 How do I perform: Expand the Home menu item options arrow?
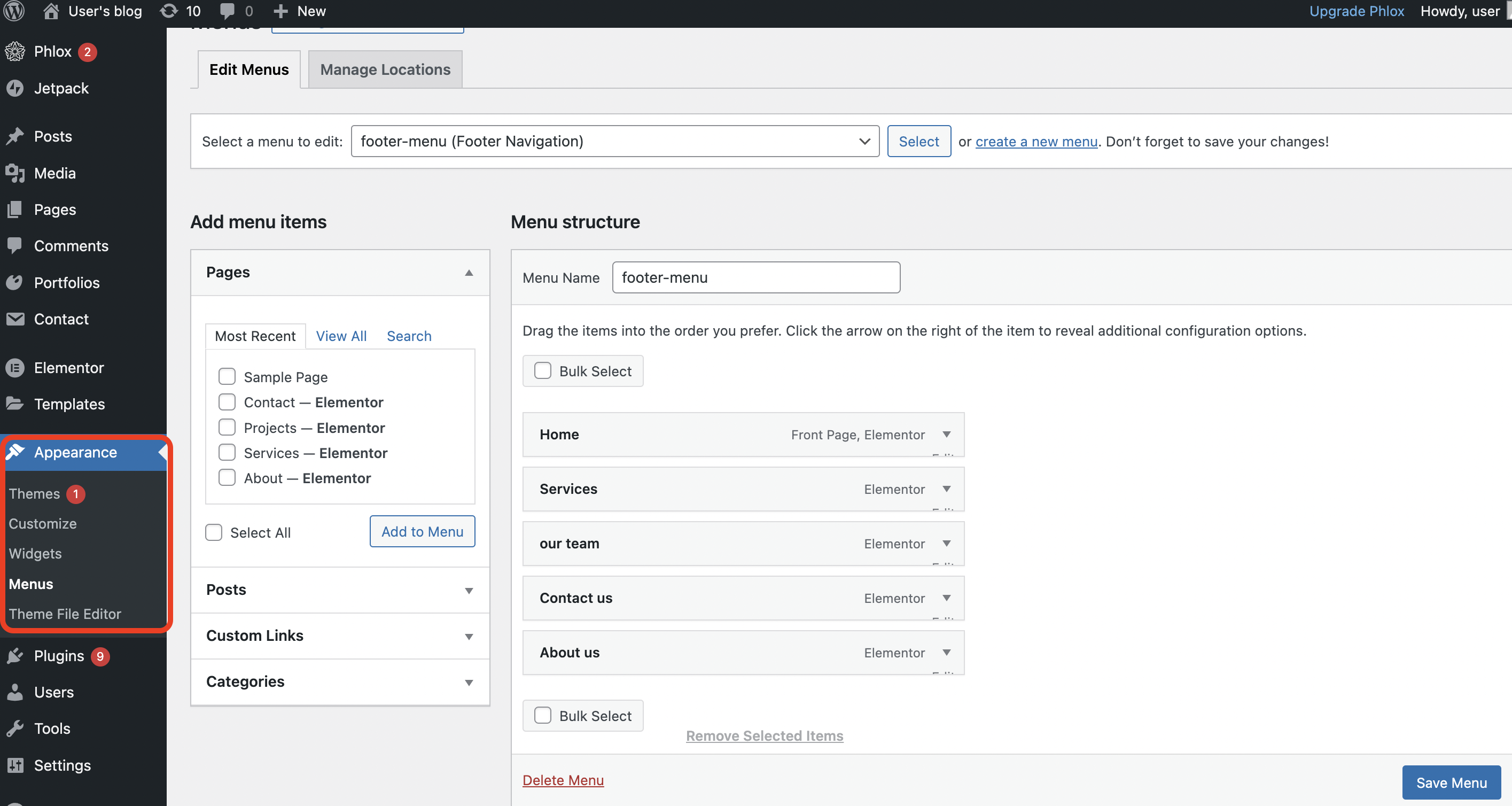(x=946, y=435)
